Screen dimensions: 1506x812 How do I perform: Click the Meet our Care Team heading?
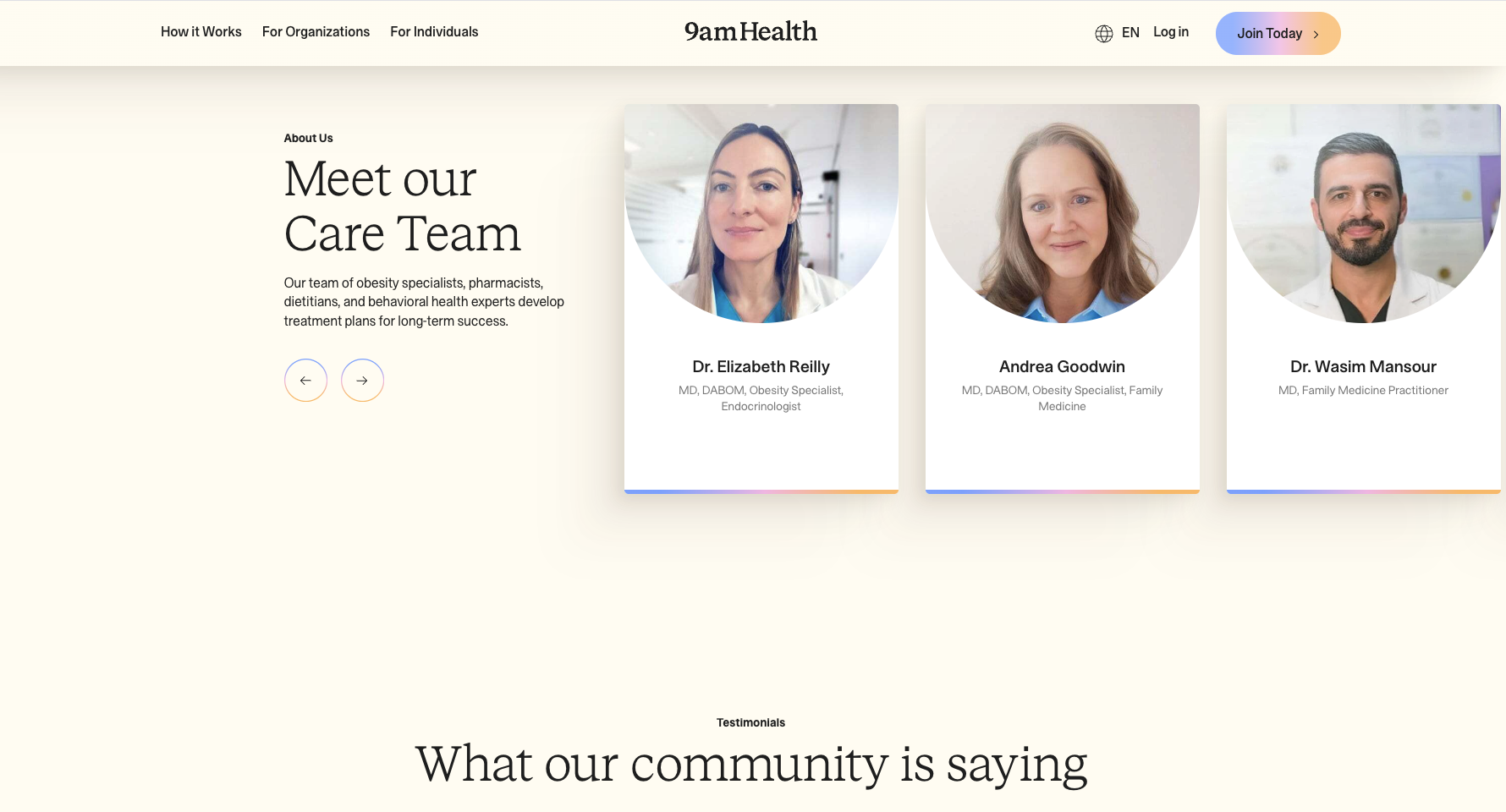[402, 206]
